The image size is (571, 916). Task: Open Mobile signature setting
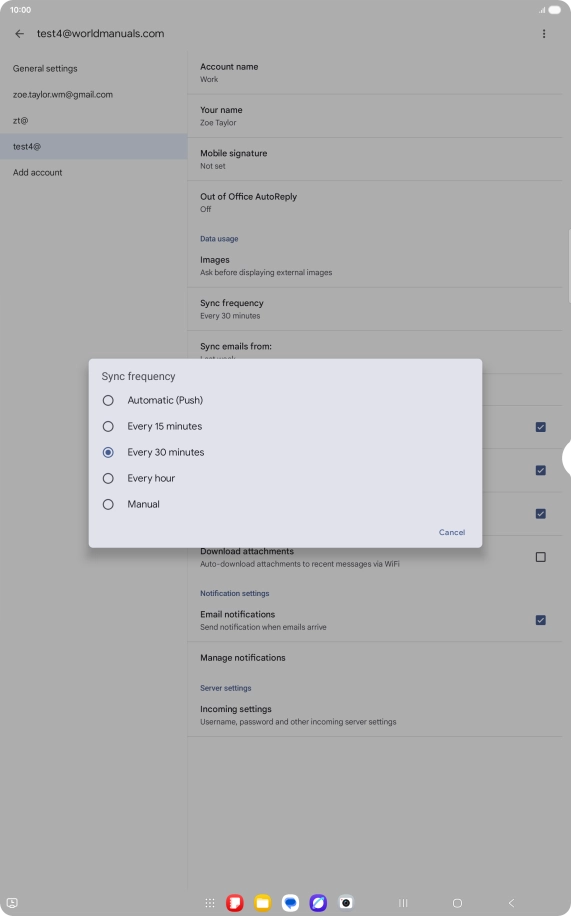375,159
